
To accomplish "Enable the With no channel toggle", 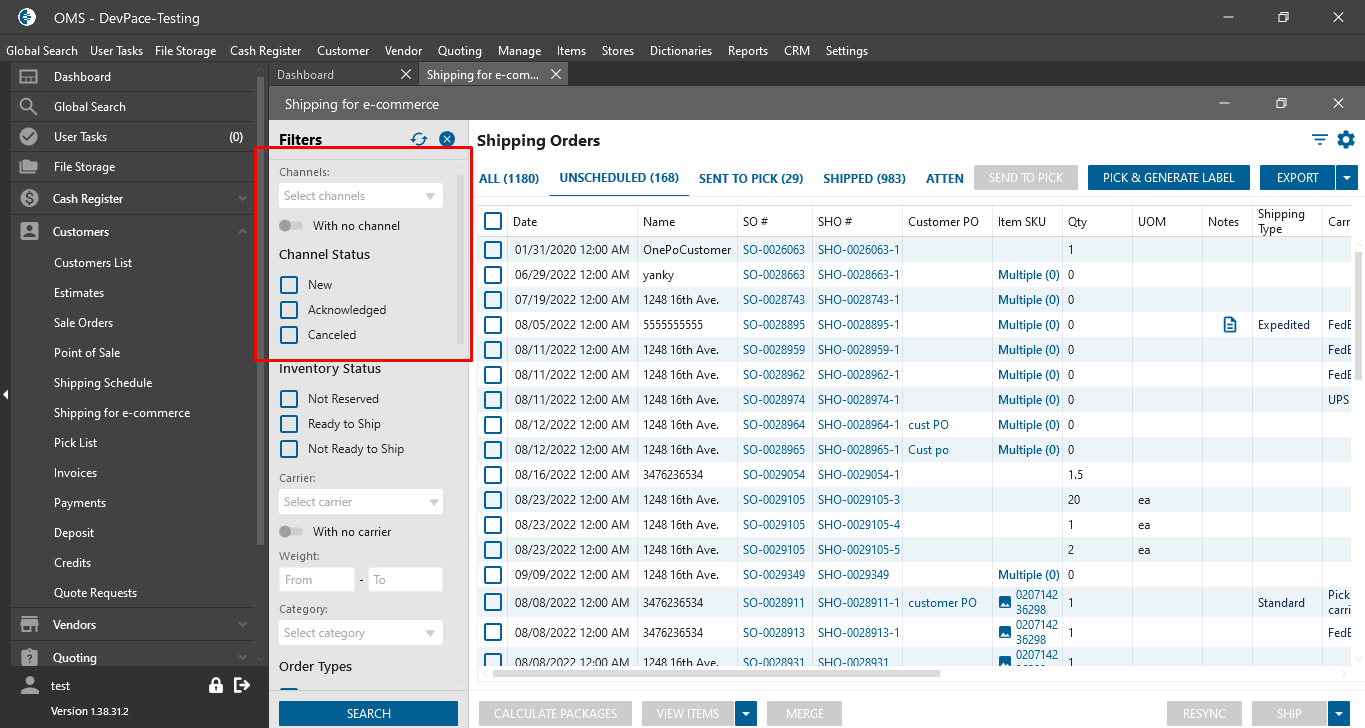I will [291, 226].
